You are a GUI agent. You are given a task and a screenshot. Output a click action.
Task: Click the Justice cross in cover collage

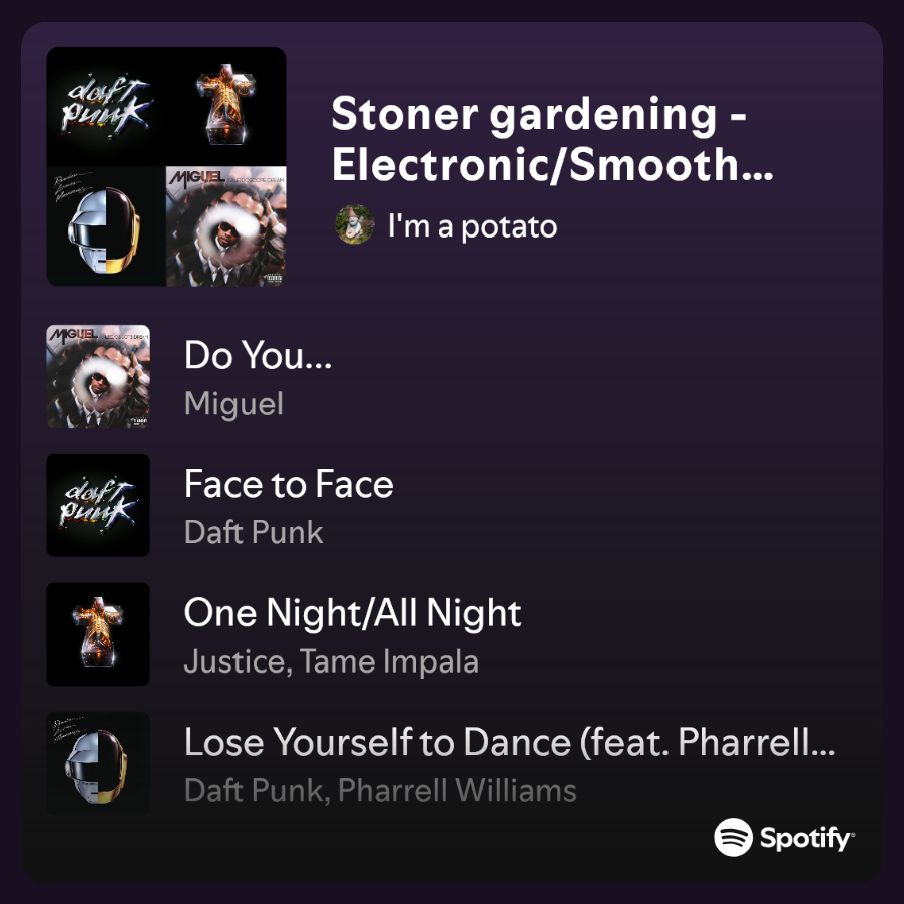[x=226, y=107]
